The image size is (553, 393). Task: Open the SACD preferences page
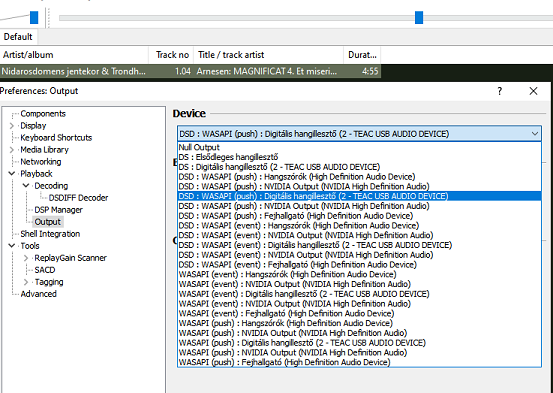click(x=45, y=270)
